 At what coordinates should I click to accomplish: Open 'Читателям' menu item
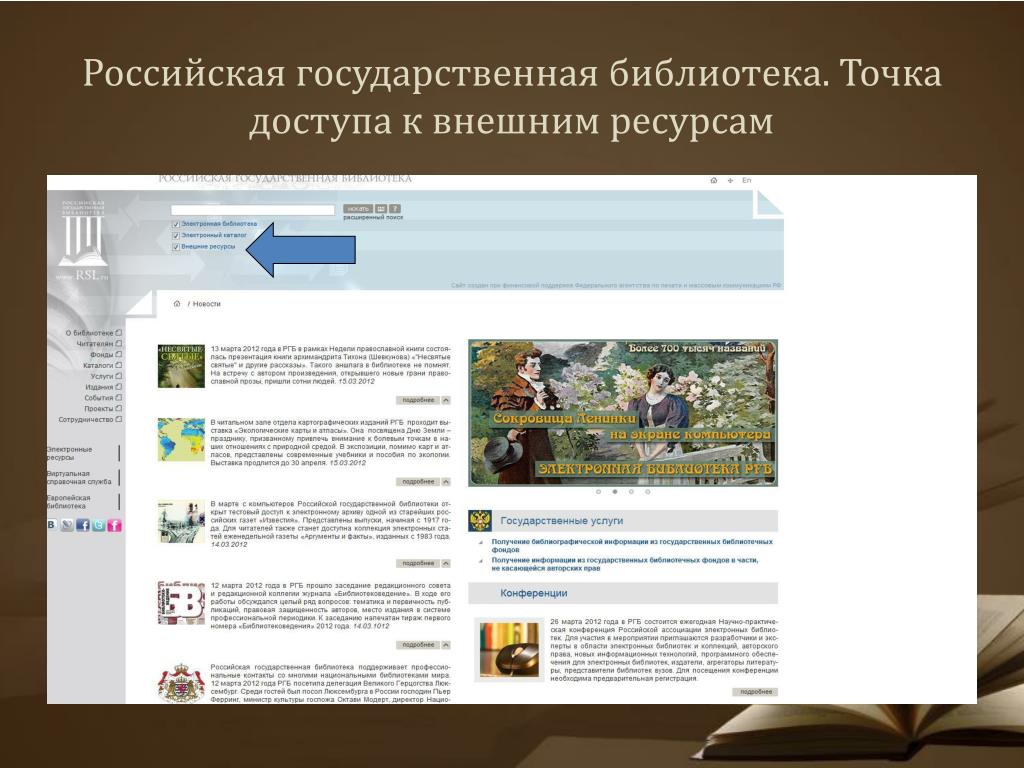(95, 344)
